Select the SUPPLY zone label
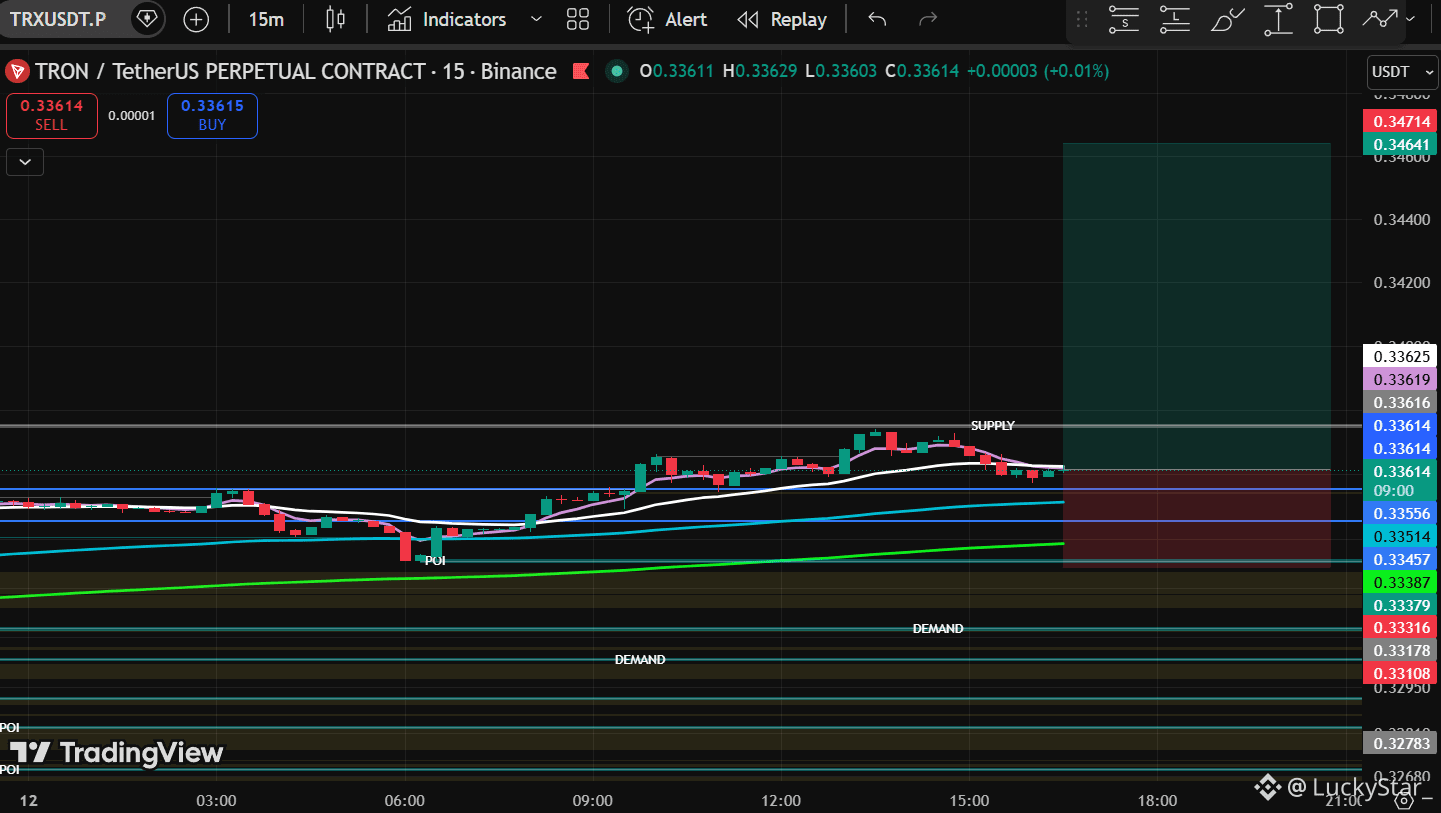Viewport: 1441px width, 813px height. [x=993, y=426]
